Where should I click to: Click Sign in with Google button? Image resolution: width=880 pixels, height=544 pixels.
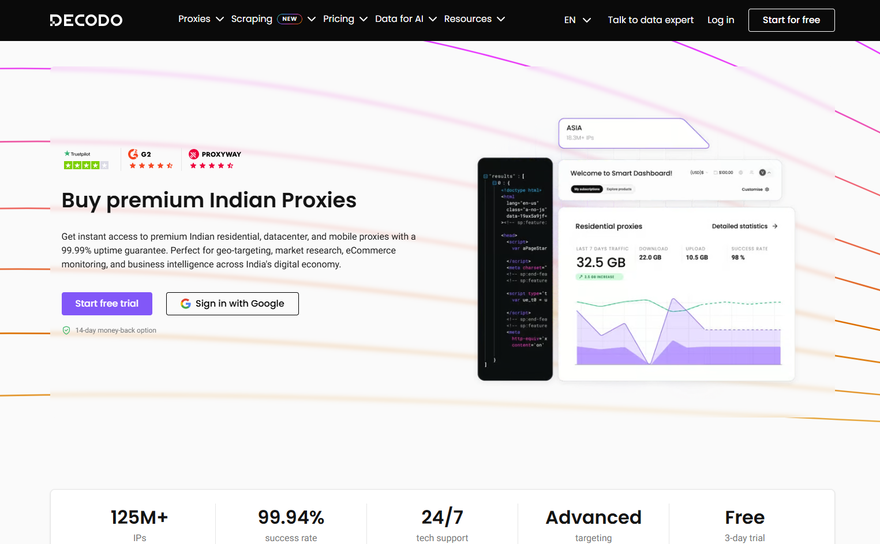tap(232, 304)
